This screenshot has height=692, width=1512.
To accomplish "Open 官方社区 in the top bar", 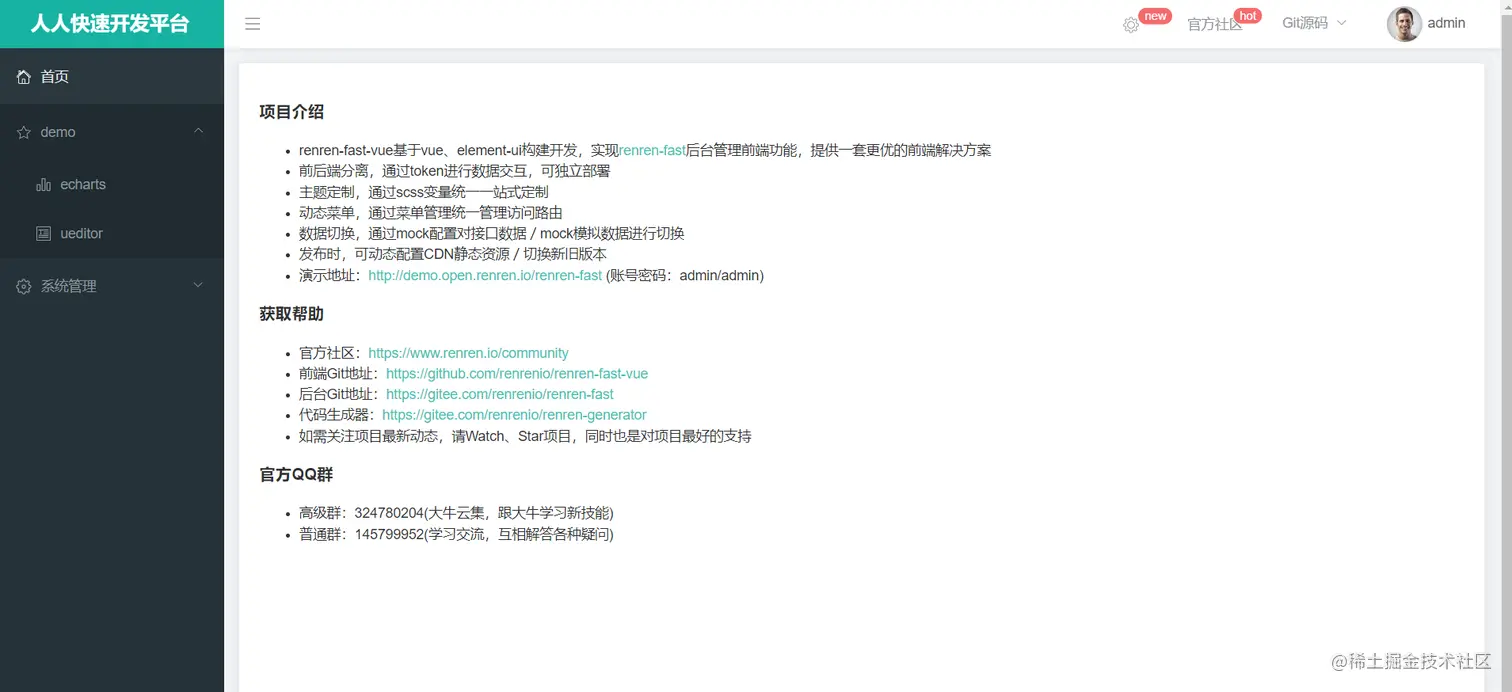I will pyautogui.click(x=1213, y=23).
